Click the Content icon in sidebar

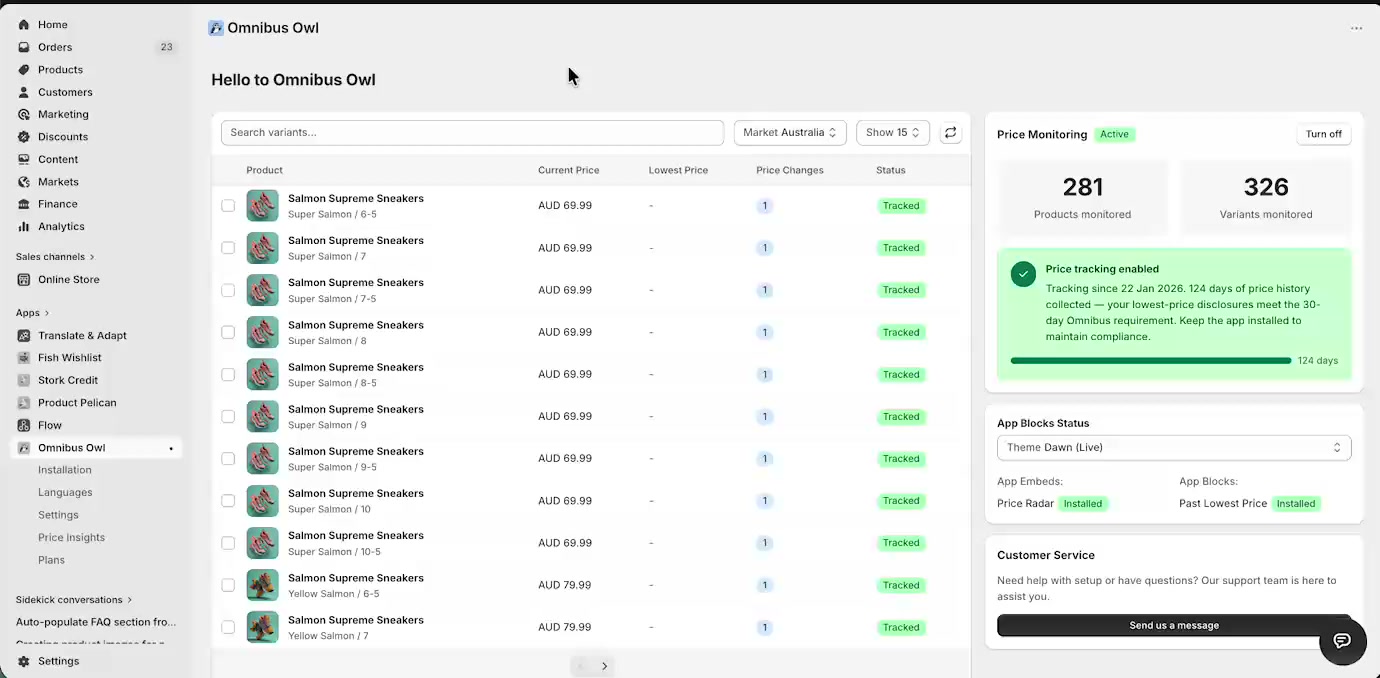click(x=24, y=159)
